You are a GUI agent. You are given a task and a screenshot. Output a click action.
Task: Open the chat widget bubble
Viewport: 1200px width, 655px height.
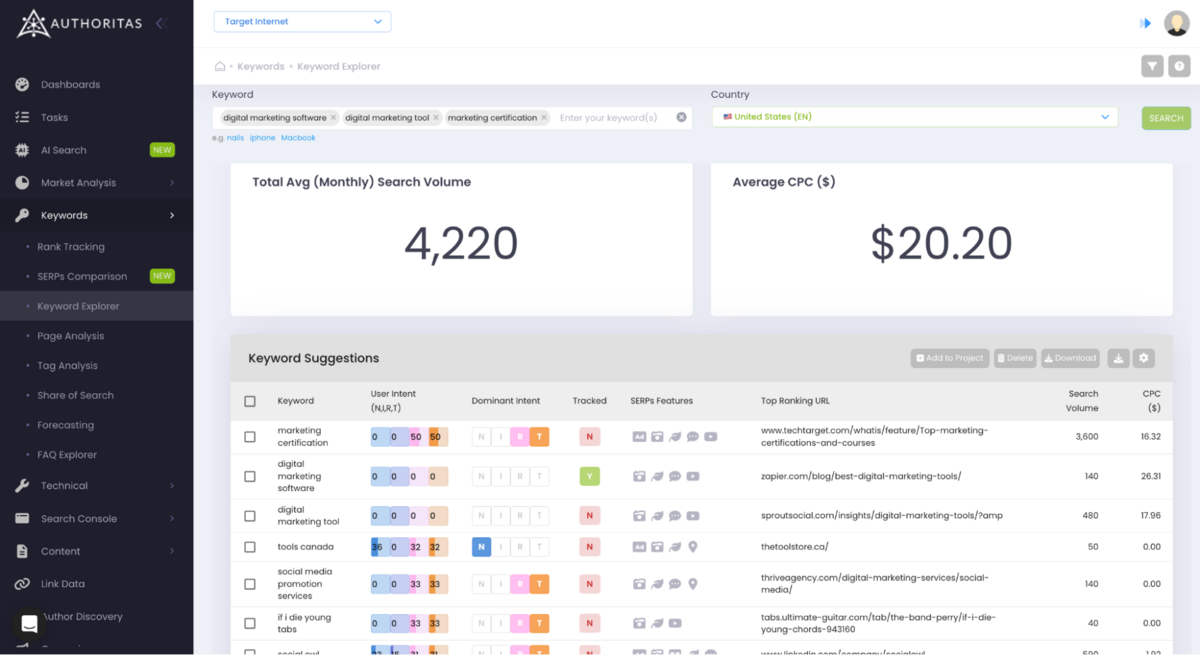(29, 624)
